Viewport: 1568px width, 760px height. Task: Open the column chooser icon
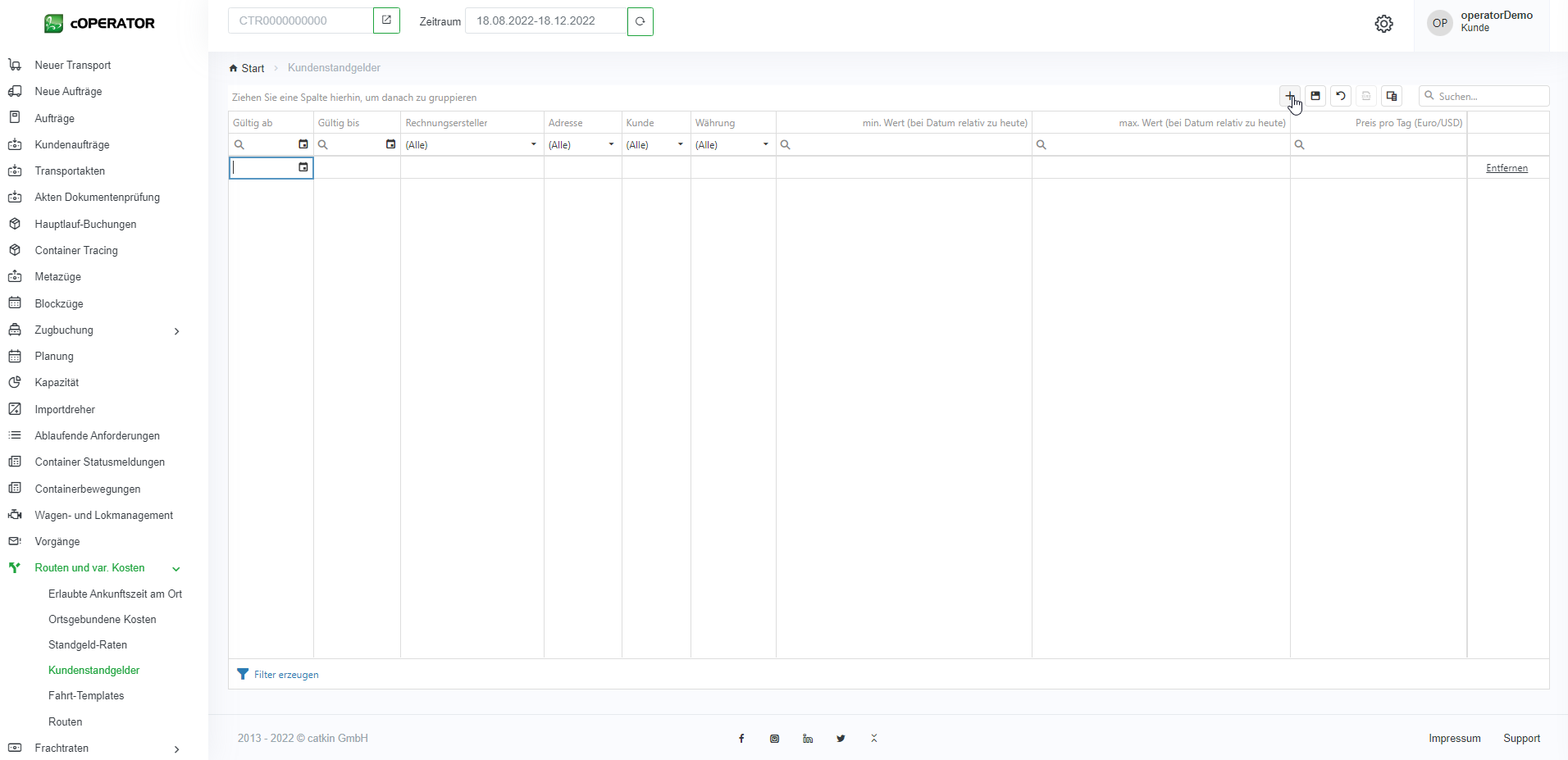click(1392, 96)
